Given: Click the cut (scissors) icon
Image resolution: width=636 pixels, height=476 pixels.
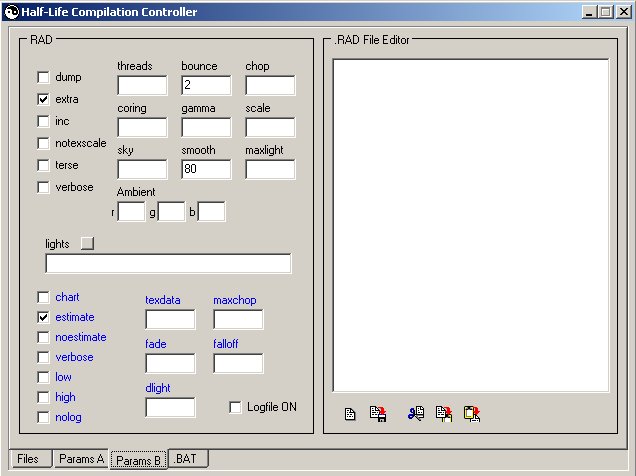Looking at the screenshot, I should click(x=415, y=413).
